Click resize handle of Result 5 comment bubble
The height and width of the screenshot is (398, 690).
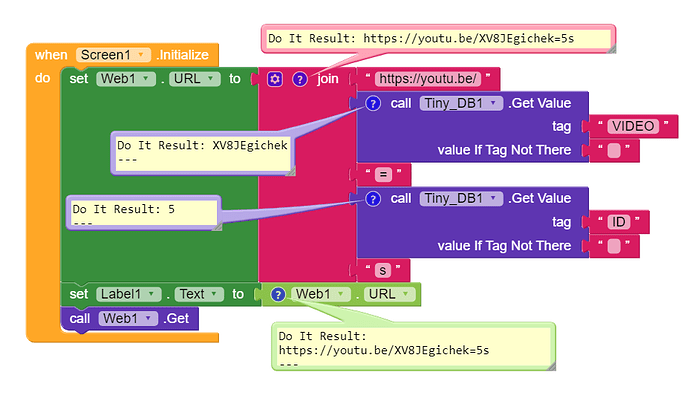(x=217, y=226)
